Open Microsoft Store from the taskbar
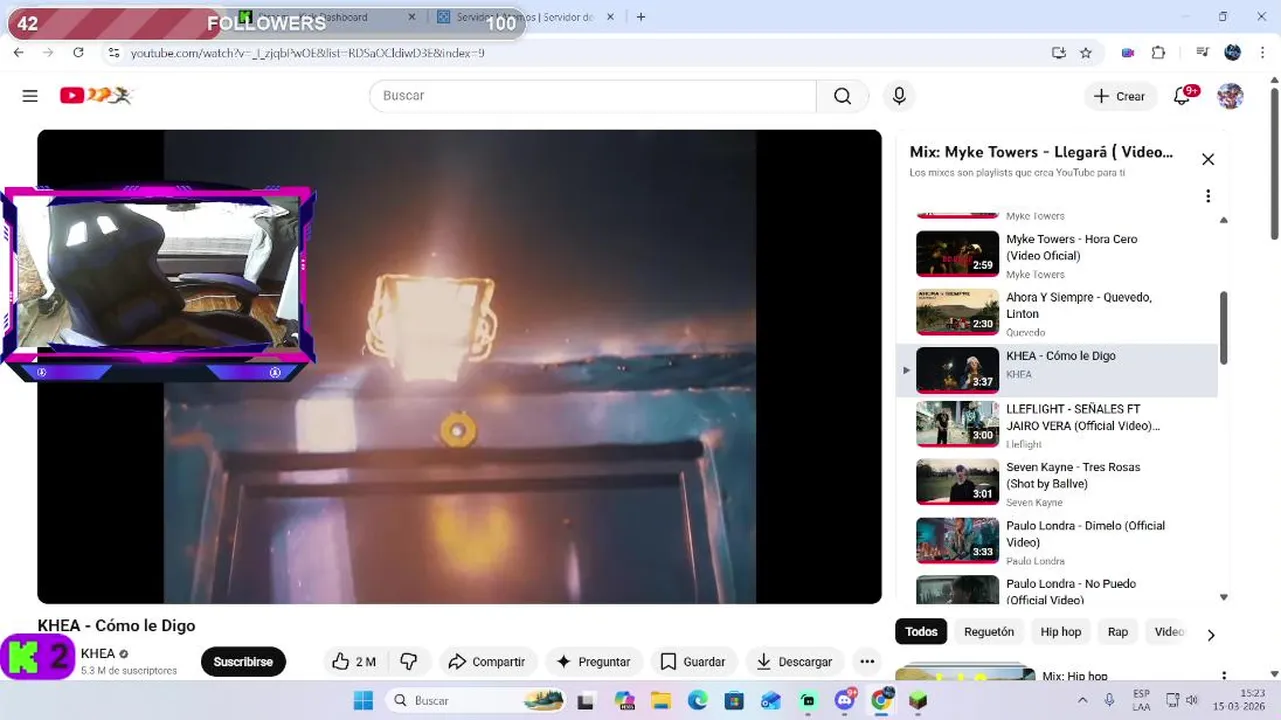The image size is (1281, 720). tap(734, 701)
